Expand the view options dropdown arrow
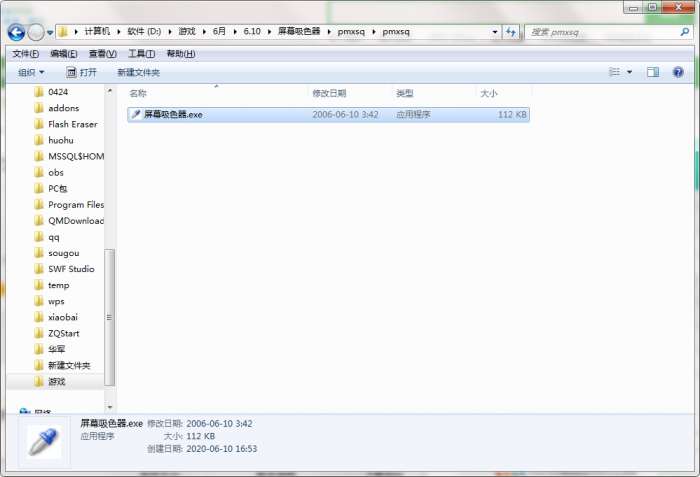The width and height of the screenshot is (700, 477). [629, 72]
